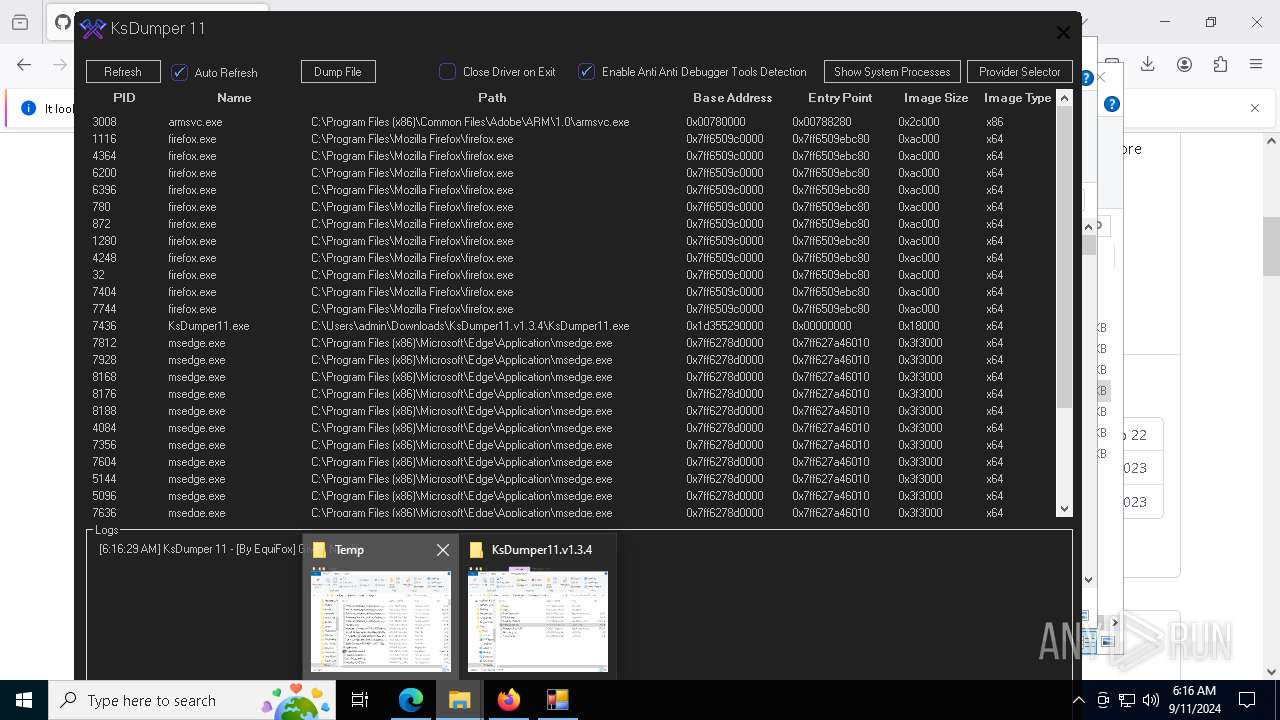1280x720 pixels.
Task: Click Firefox back arrow button
Action: point(24,64)
